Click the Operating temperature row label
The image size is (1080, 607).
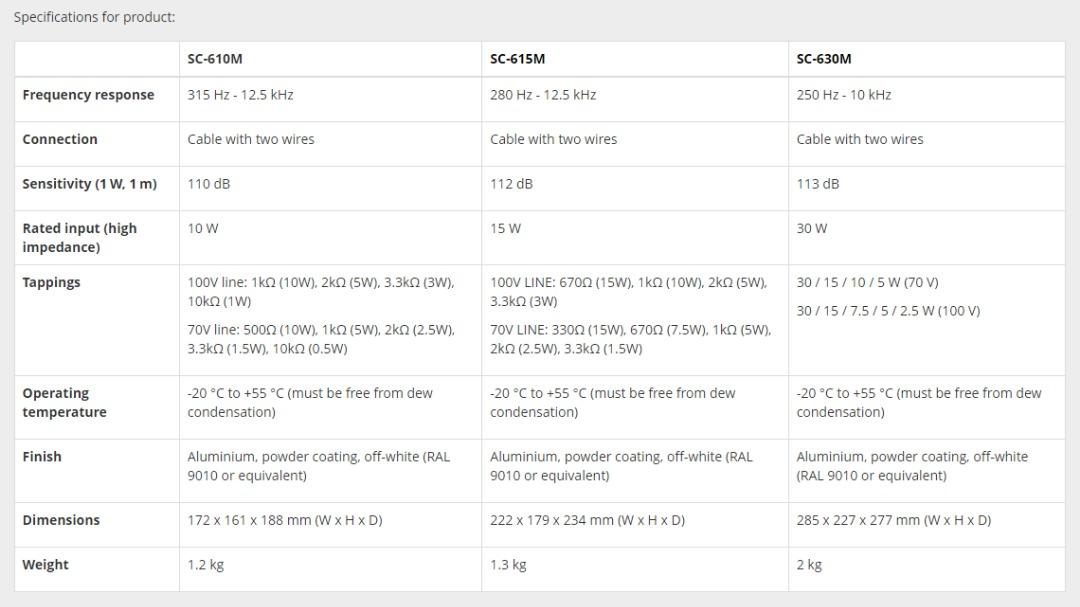[64, 402]
